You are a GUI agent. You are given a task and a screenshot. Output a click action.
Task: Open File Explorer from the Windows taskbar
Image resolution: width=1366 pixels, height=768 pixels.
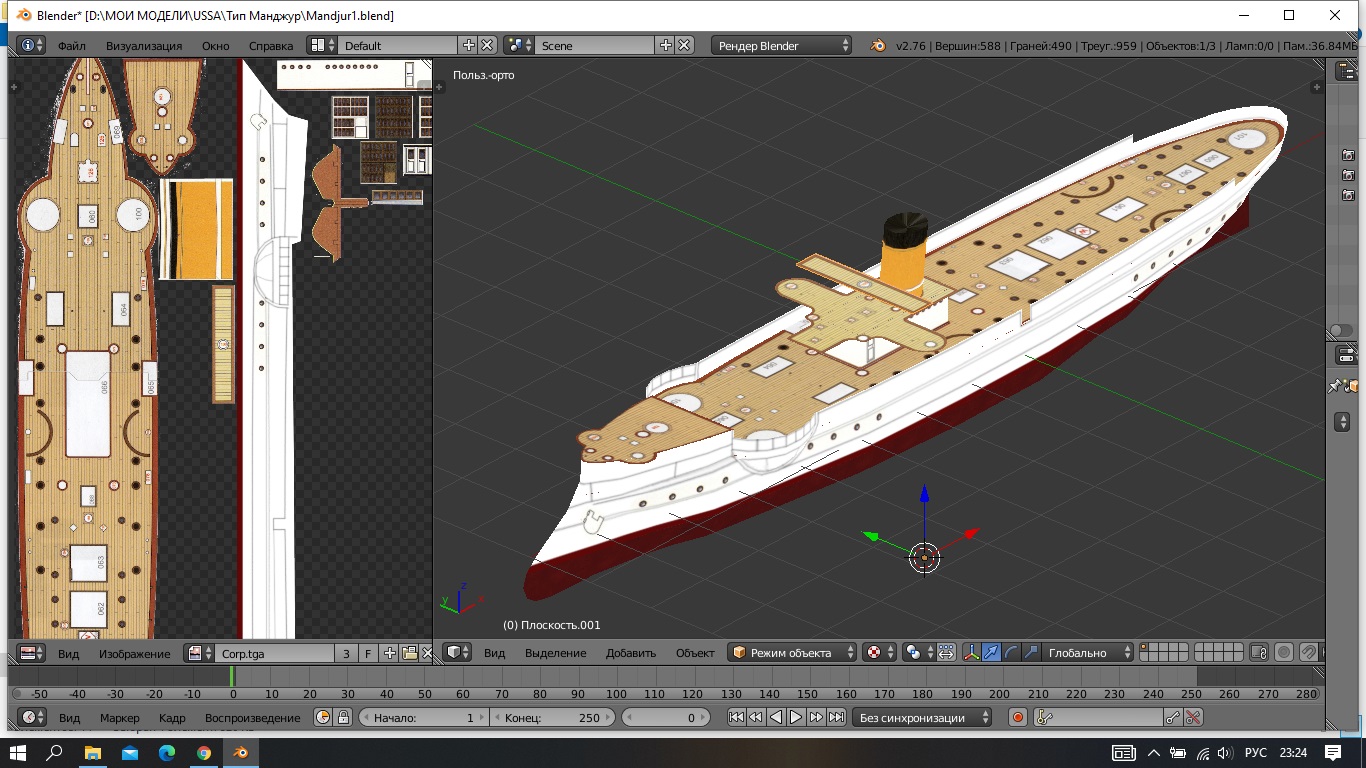(92, 752)
